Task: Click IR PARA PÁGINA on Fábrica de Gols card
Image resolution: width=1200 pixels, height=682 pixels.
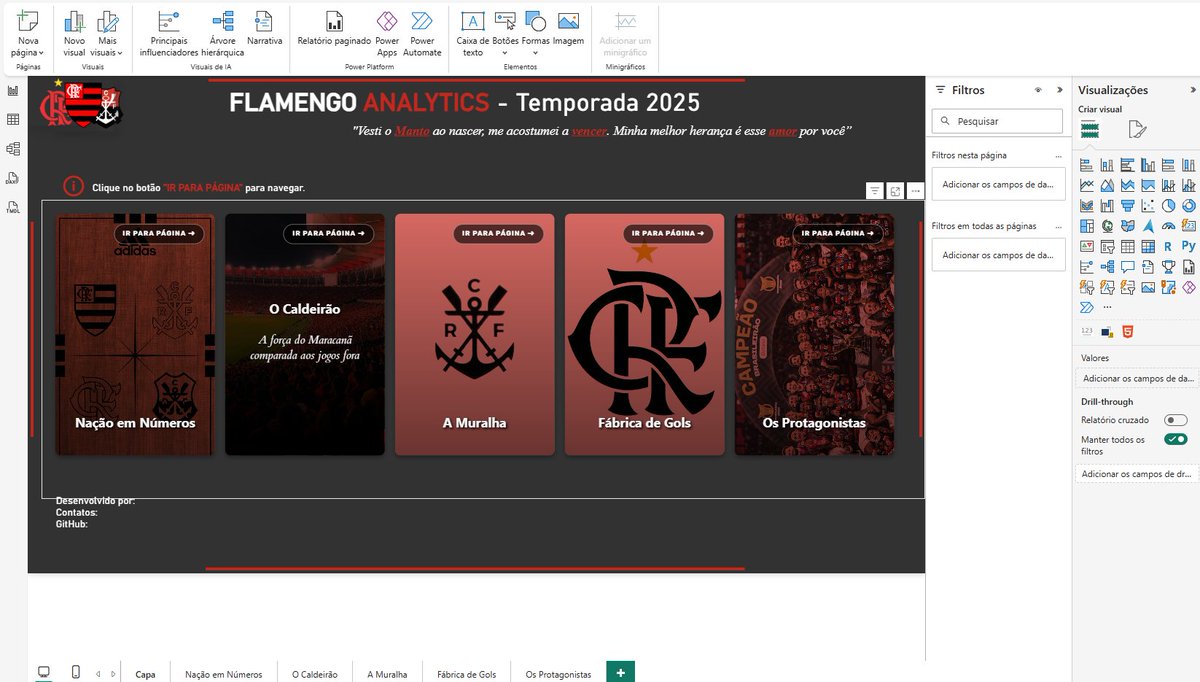Action: 669,233
